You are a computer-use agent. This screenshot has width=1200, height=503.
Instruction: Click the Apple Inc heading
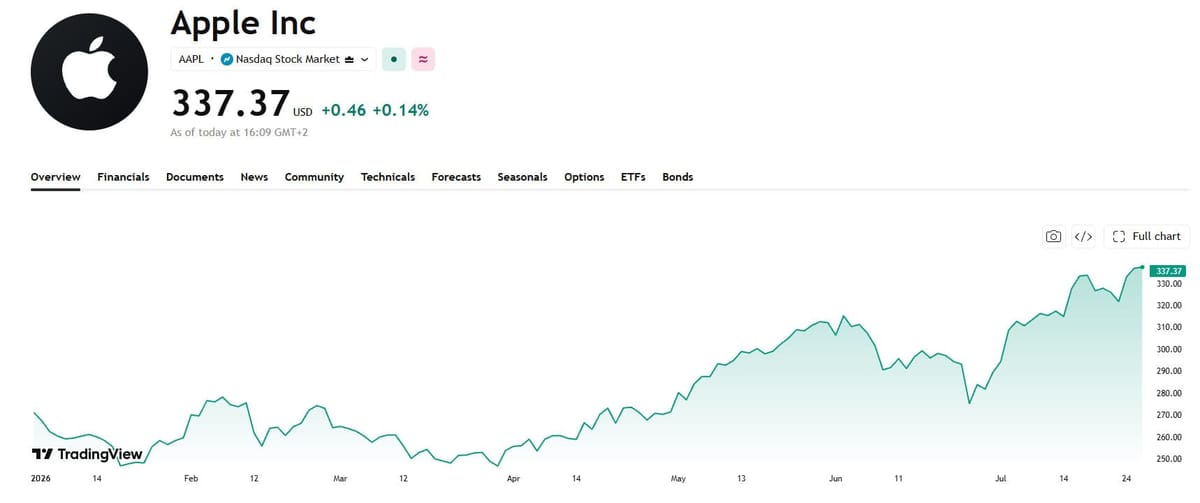pyautogui.click(x=243, y=22)
